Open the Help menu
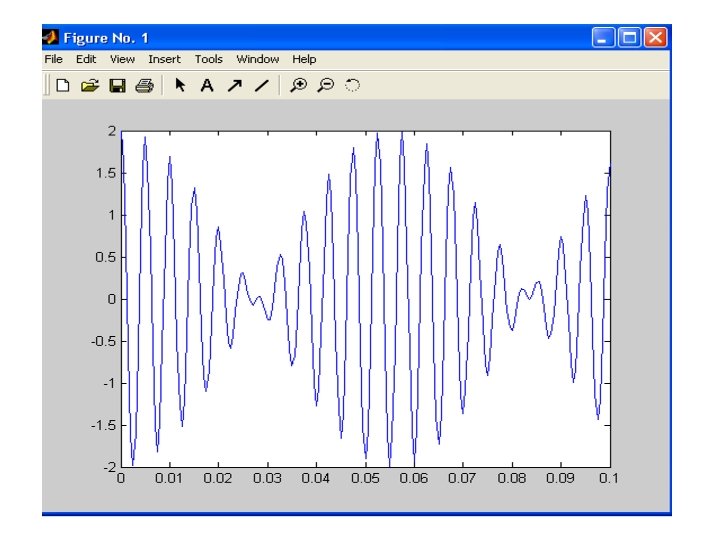The width and height of the screenshot is (720, 540). click(x=304, y=59)
